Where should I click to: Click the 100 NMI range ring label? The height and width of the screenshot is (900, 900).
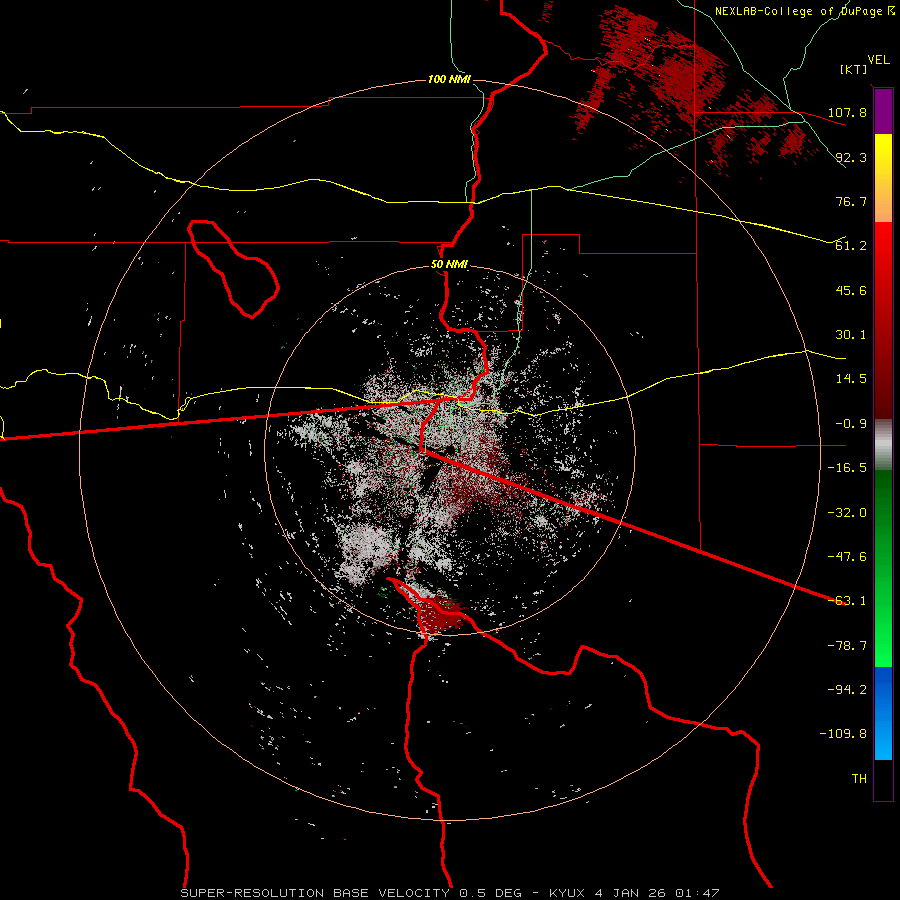tap(449, 79)
